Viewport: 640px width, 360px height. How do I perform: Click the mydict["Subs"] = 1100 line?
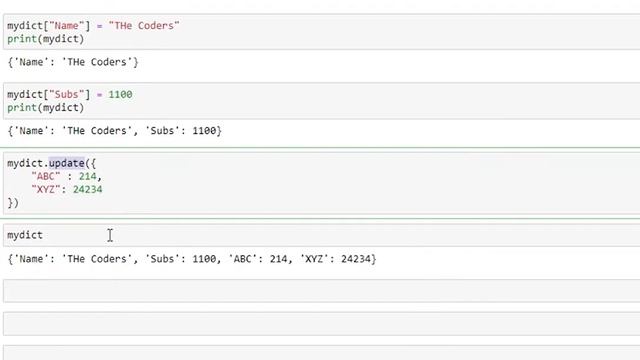(70, 95)
